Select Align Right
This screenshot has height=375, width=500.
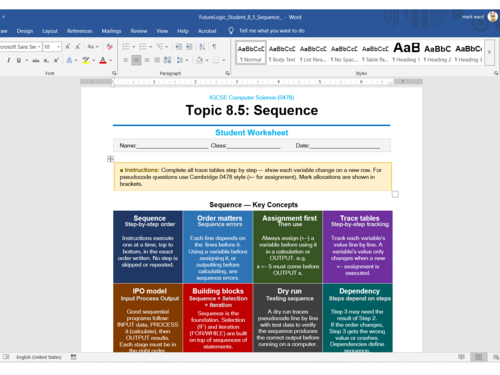(x=147, y=60)
